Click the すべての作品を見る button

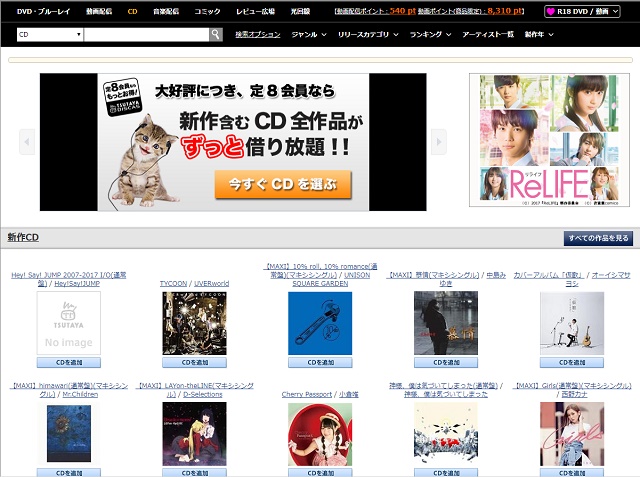tap(598, 238)
